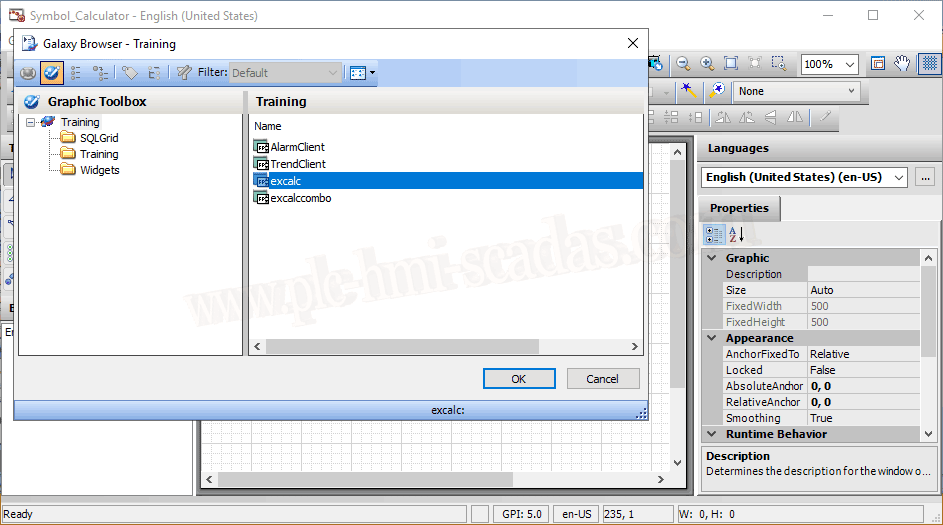Click the magic wand toolbar icon

689,91
